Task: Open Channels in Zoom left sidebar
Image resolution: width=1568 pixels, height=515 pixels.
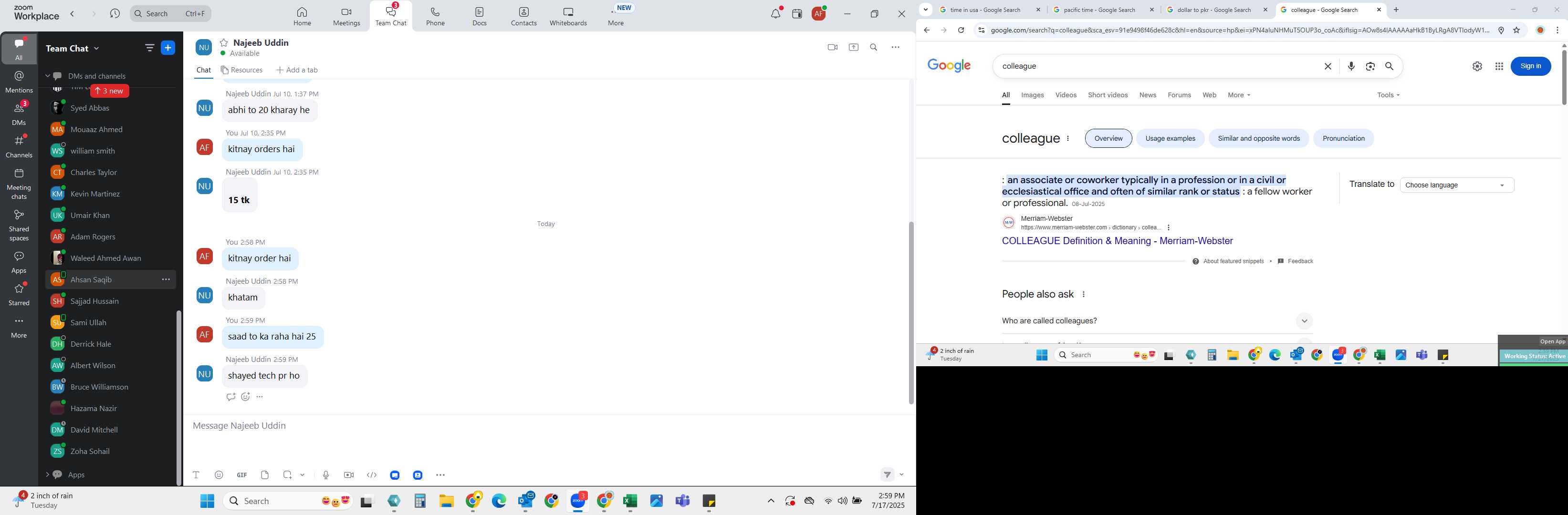Action: 19,146
